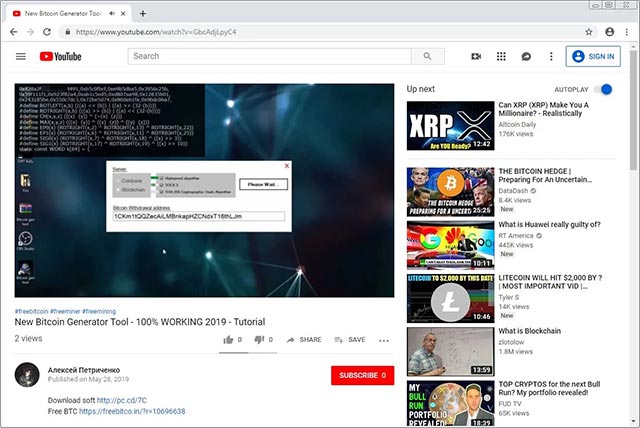The width and height of the screenshot is (640, 428).
Task: Toggle the Autoplay switch
Action: [x=603, y=89]
